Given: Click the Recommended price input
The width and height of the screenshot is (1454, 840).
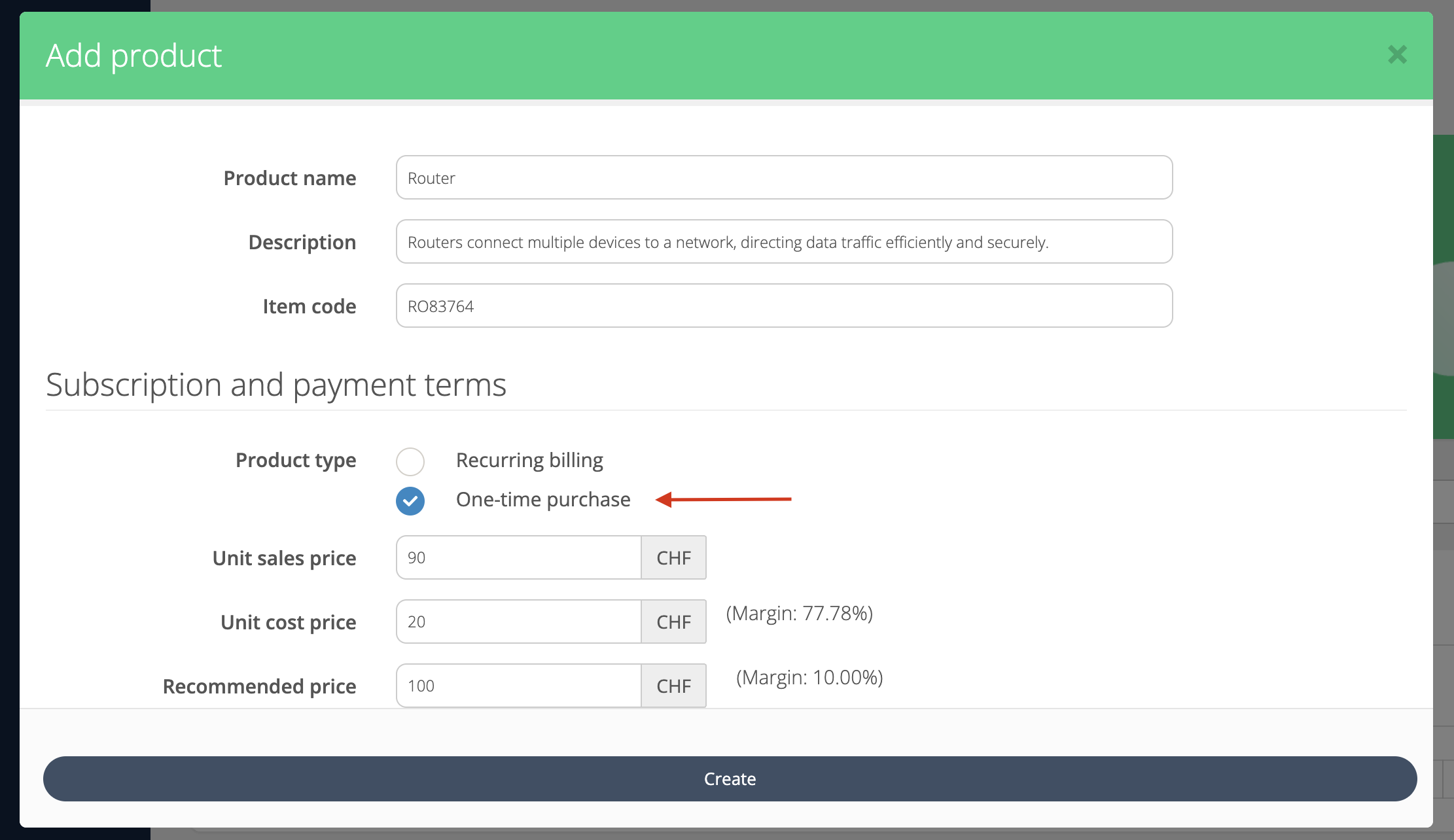Looking at the screenshot, I should tap(518, 686).
